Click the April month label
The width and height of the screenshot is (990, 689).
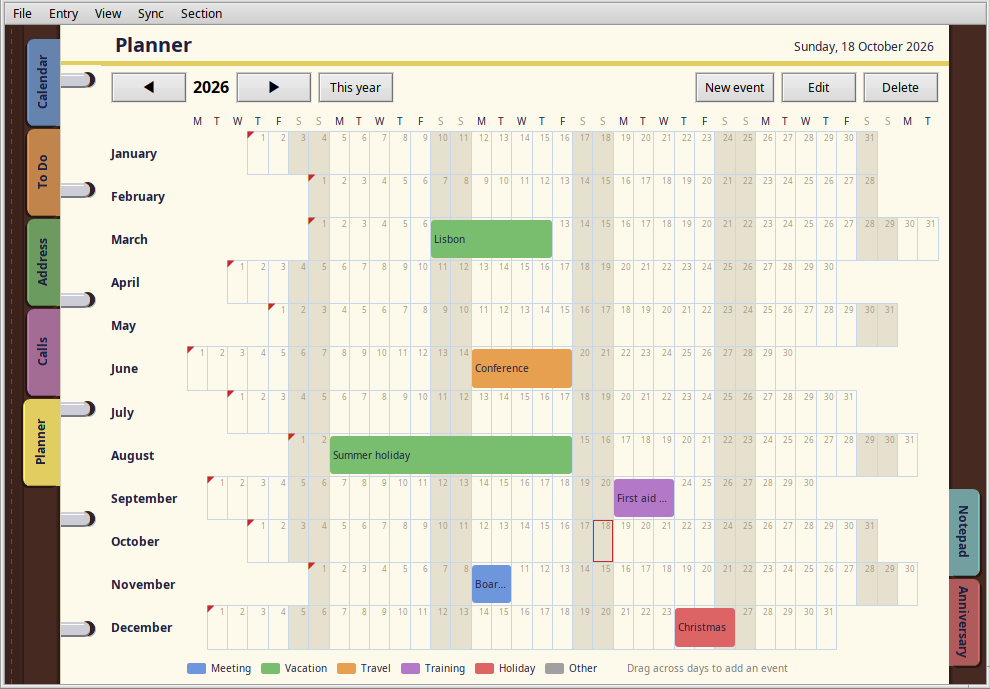pyautogui.click(x=125, y=282)
